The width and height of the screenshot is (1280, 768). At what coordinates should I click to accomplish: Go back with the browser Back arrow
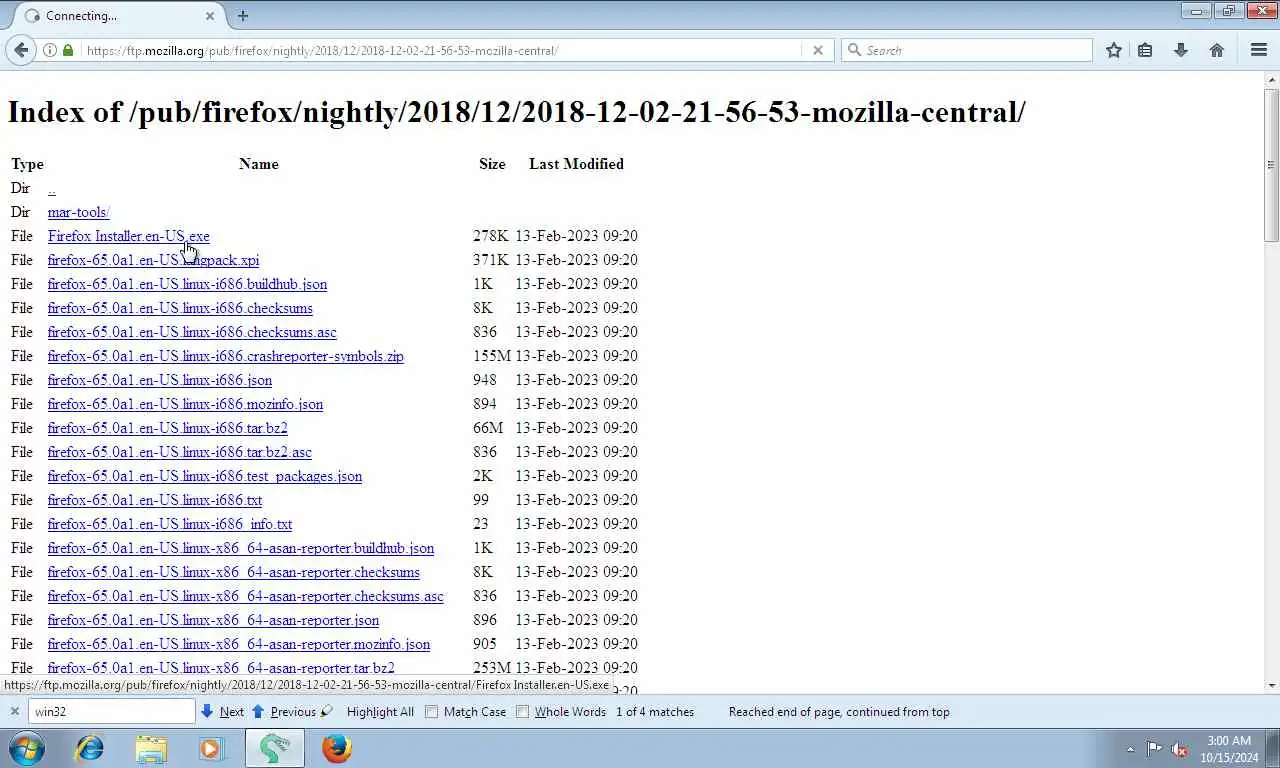coord(21,50)
